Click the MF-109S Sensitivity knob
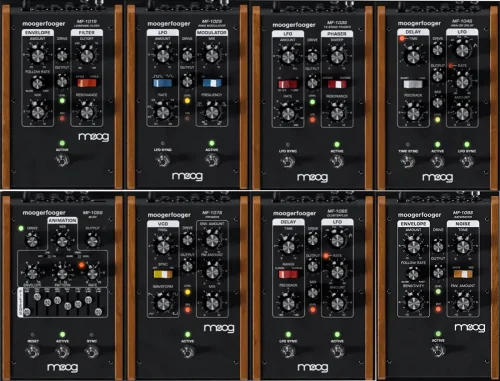 (x=414, y=303)
